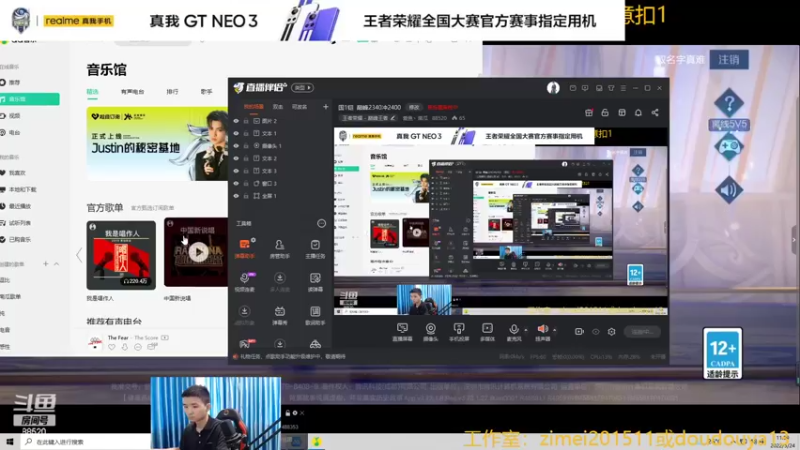Image resolution: width=800 pixels, height=450 pixels.
Task: Open the streaming app main menu icon
Action: coord(623,88)
